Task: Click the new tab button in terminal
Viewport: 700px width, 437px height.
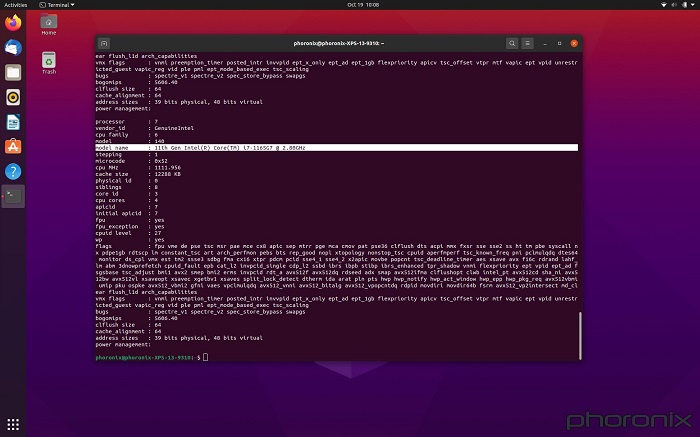Action: 104,43
